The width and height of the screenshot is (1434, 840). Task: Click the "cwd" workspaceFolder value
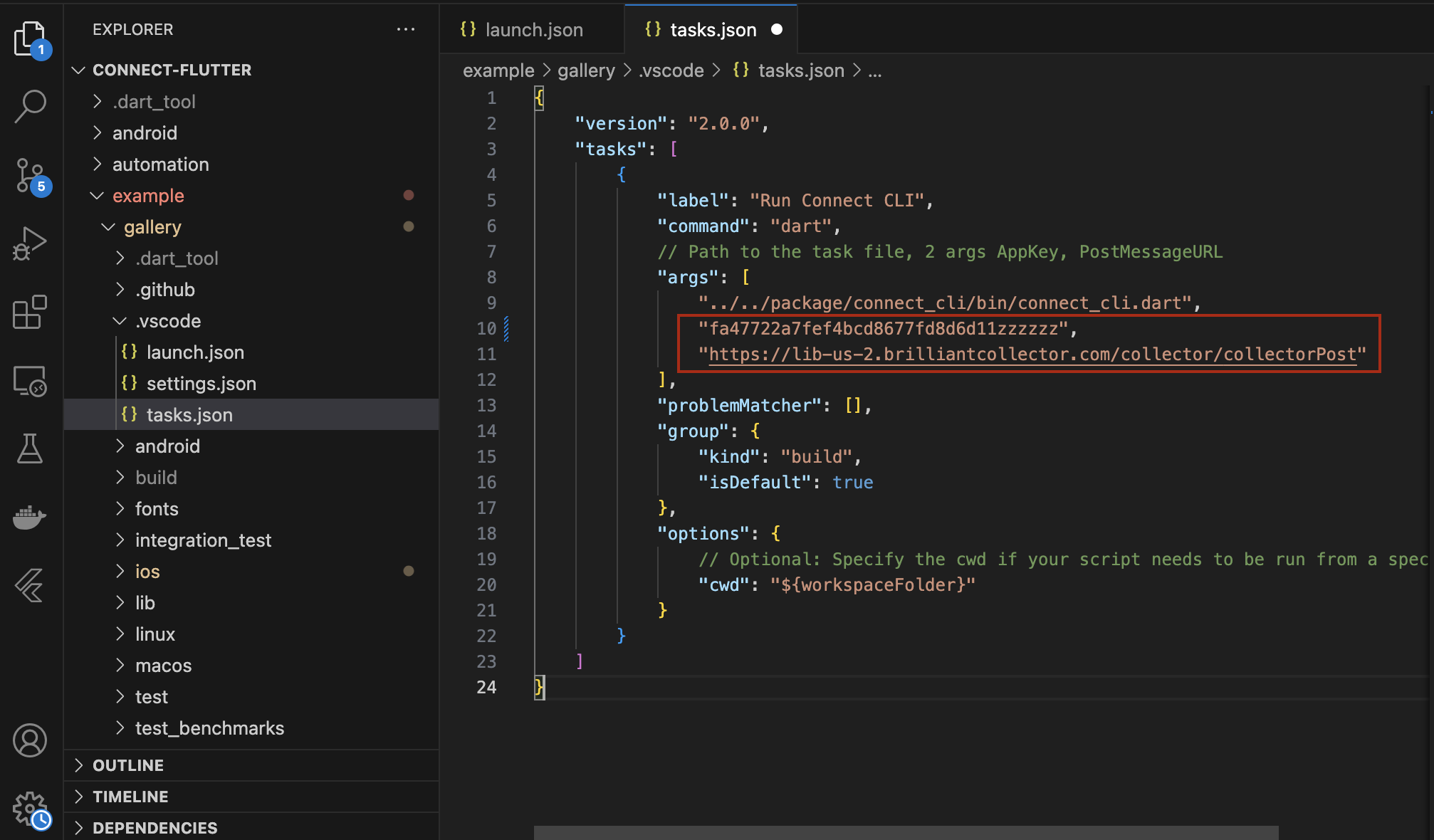click(873, 584)
